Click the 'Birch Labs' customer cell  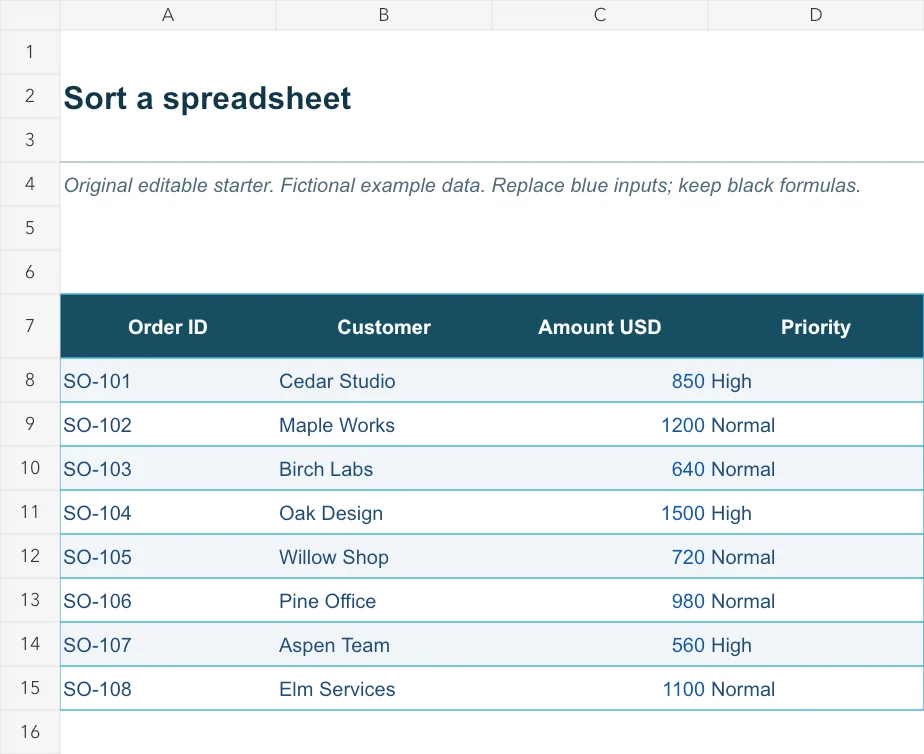pos(384,469)
